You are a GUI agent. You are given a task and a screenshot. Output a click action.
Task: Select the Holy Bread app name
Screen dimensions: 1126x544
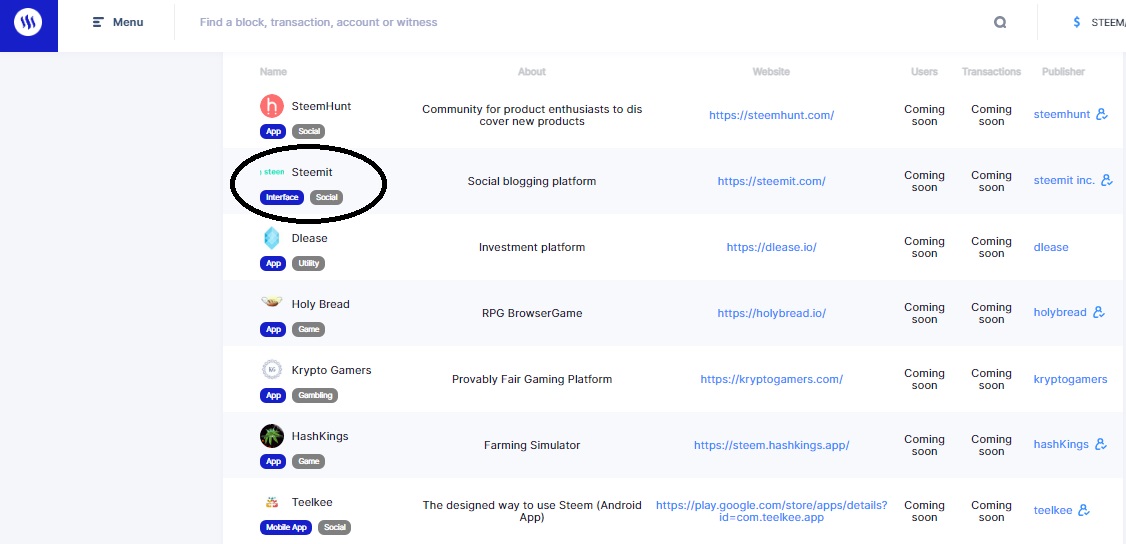(x=320, y=304)
